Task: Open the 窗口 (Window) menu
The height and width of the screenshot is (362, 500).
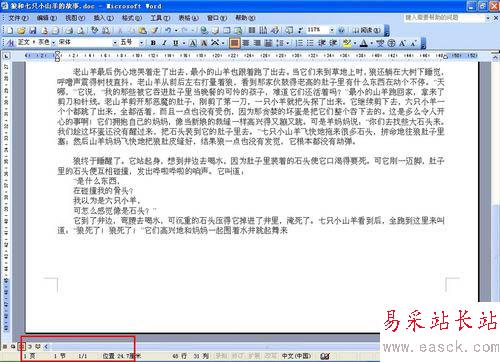Action: click(217, 18)
